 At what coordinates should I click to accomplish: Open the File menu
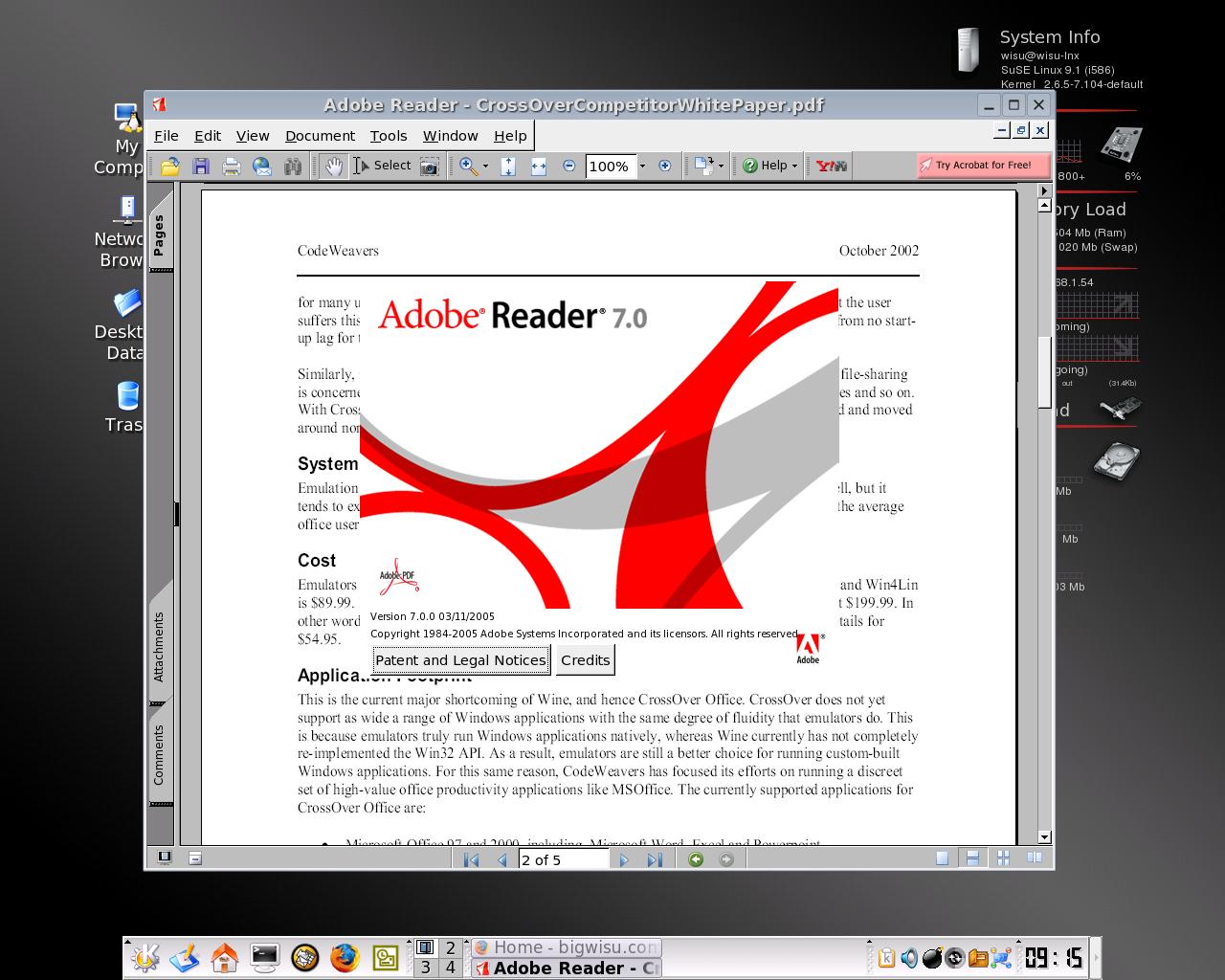coord(167,136)
